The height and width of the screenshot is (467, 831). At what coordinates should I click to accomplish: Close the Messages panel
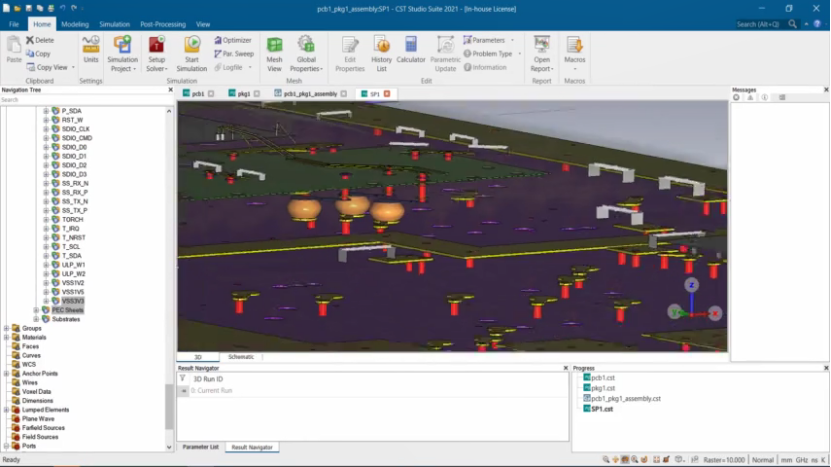(x=826, y=90)
